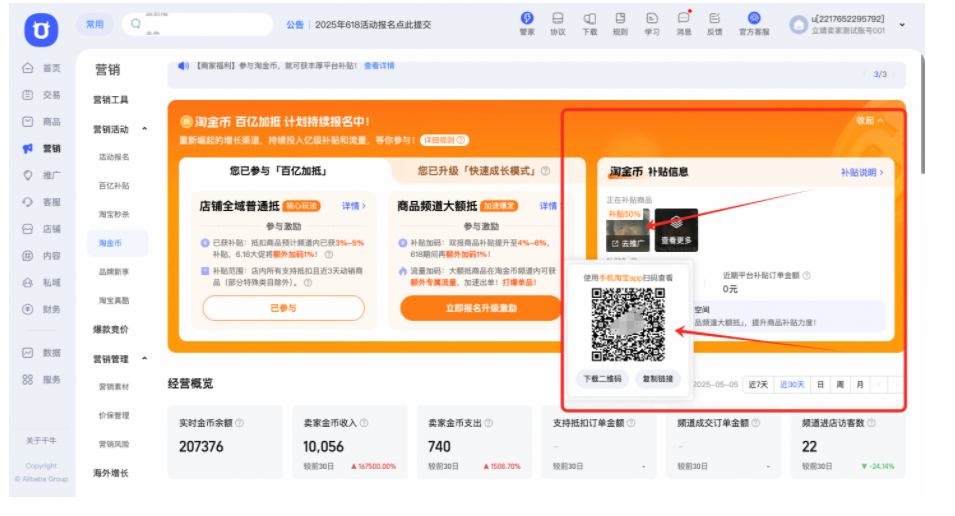Open 营销素材 submenu item
Viewport: 955px width, 516px height.
[x=114, y=387]
